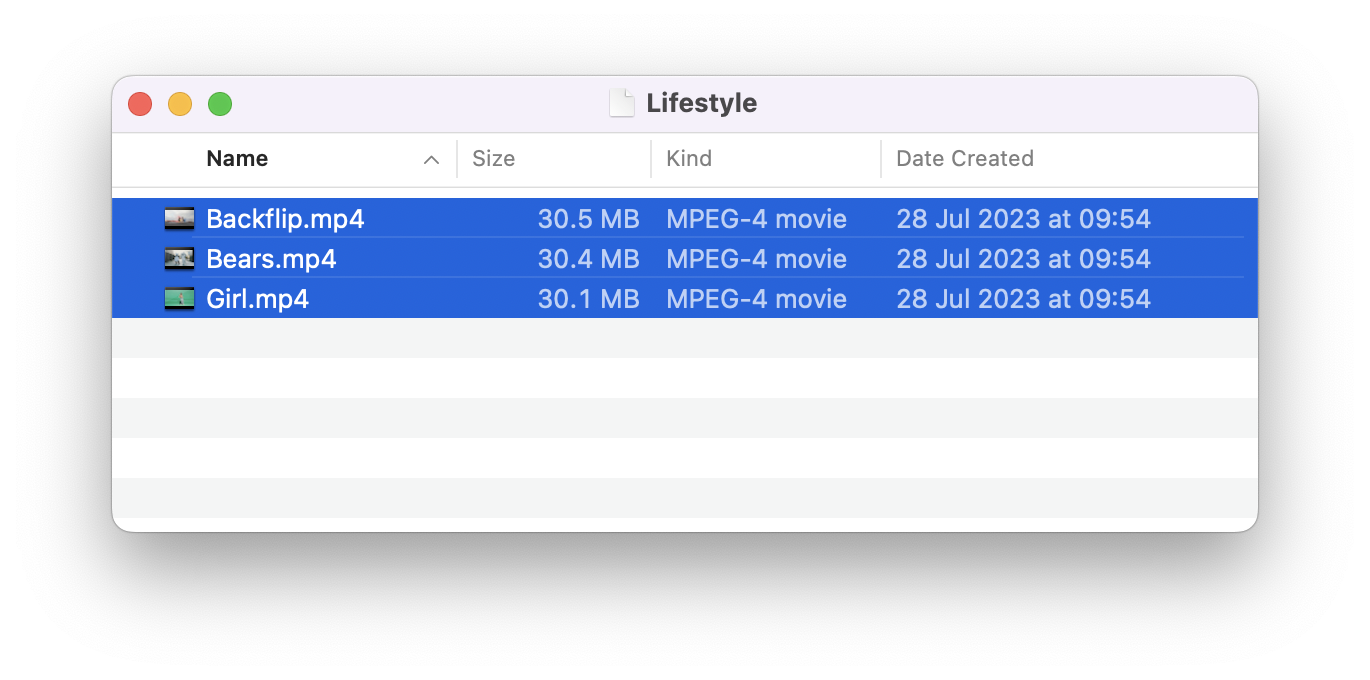The height and width of the screenshot is (680, 1370).
Task: Sort files by the Name column header
Action: (237, 159)
